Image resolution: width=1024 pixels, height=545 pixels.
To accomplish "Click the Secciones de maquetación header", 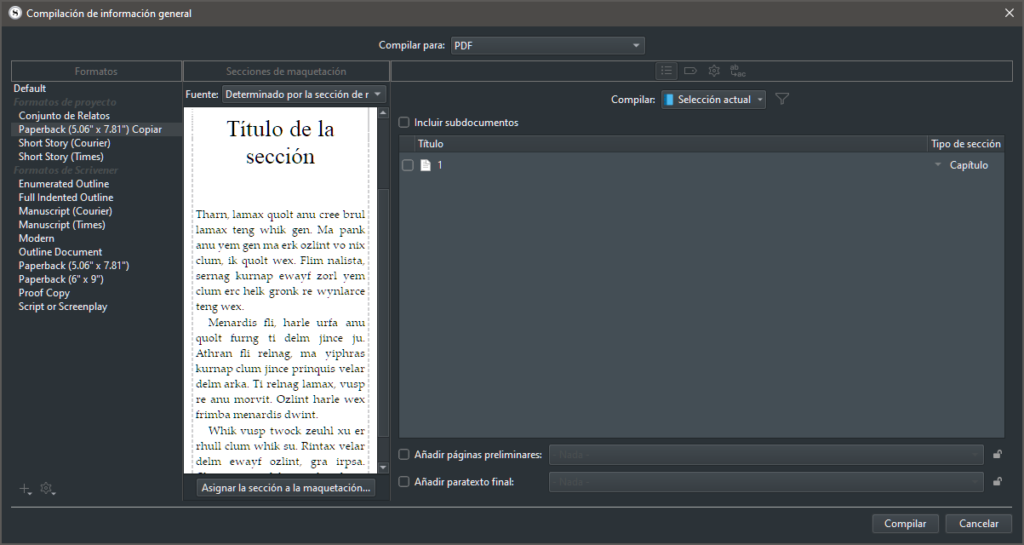I will coord(286,71).
